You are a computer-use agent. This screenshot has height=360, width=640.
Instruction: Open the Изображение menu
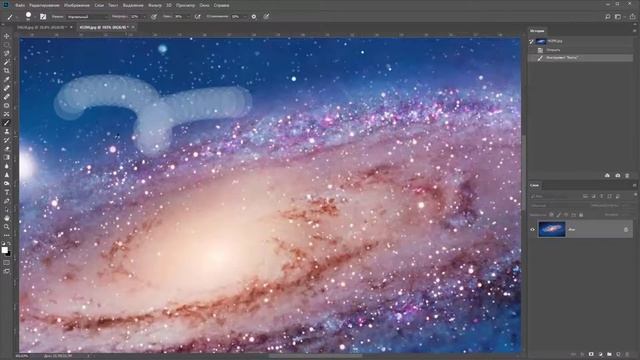pyautogui.click(x=77, y=5)
